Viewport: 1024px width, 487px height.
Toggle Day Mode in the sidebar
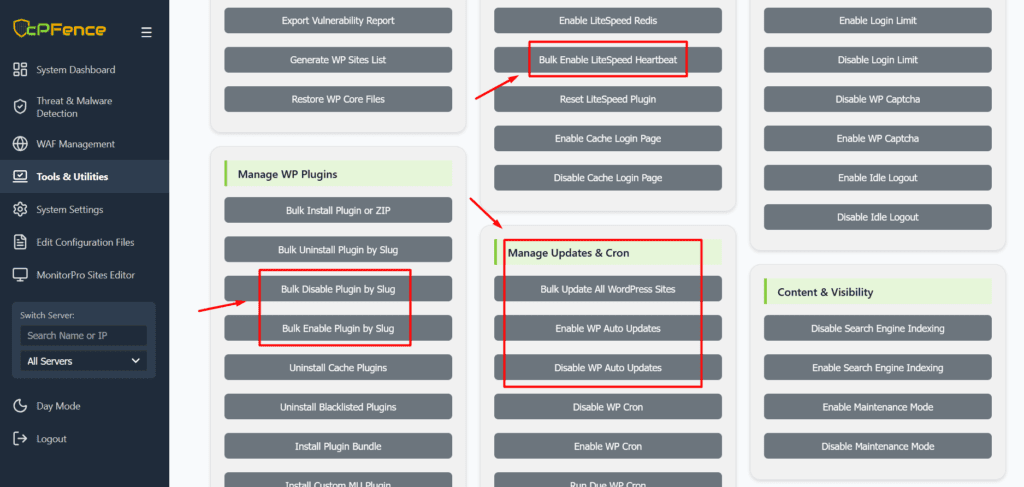[x=58, y=406]
